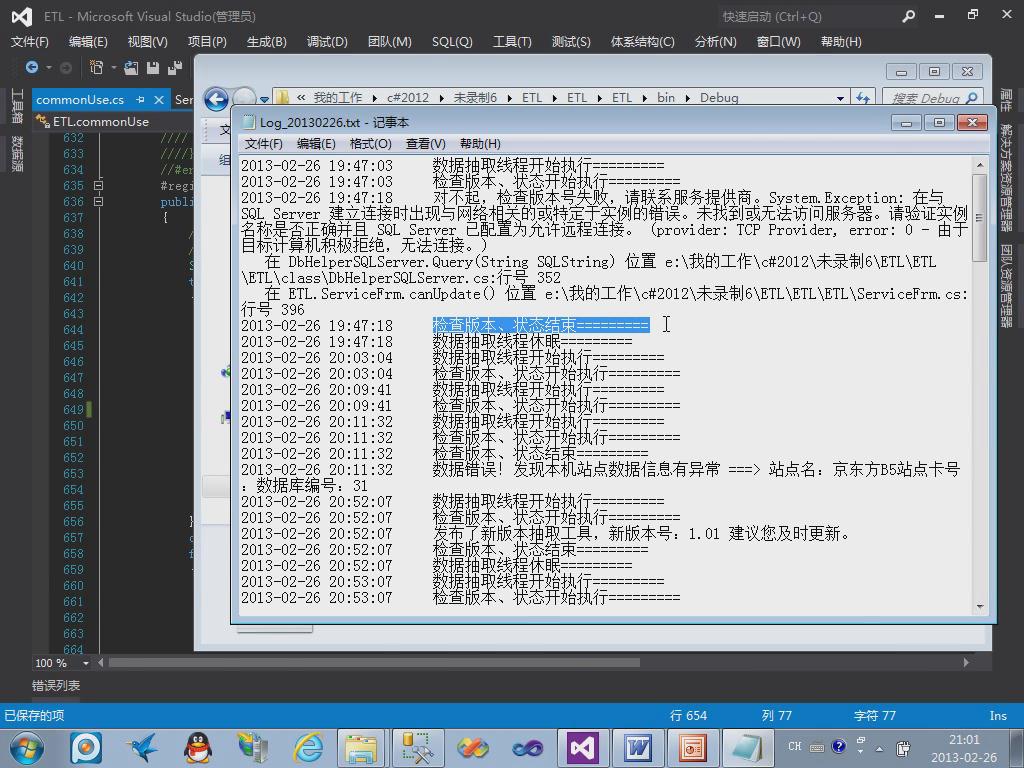The height and width of the screenshot is (768, 1024).
Task: Launch Internet Explorer from the taskbar
Action: (x=308, y=748)
